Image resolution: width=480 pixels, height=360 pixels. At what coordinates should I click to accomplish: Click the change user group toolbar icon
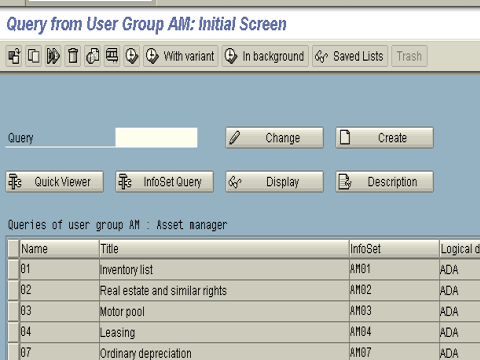click(x=14, y=56)
